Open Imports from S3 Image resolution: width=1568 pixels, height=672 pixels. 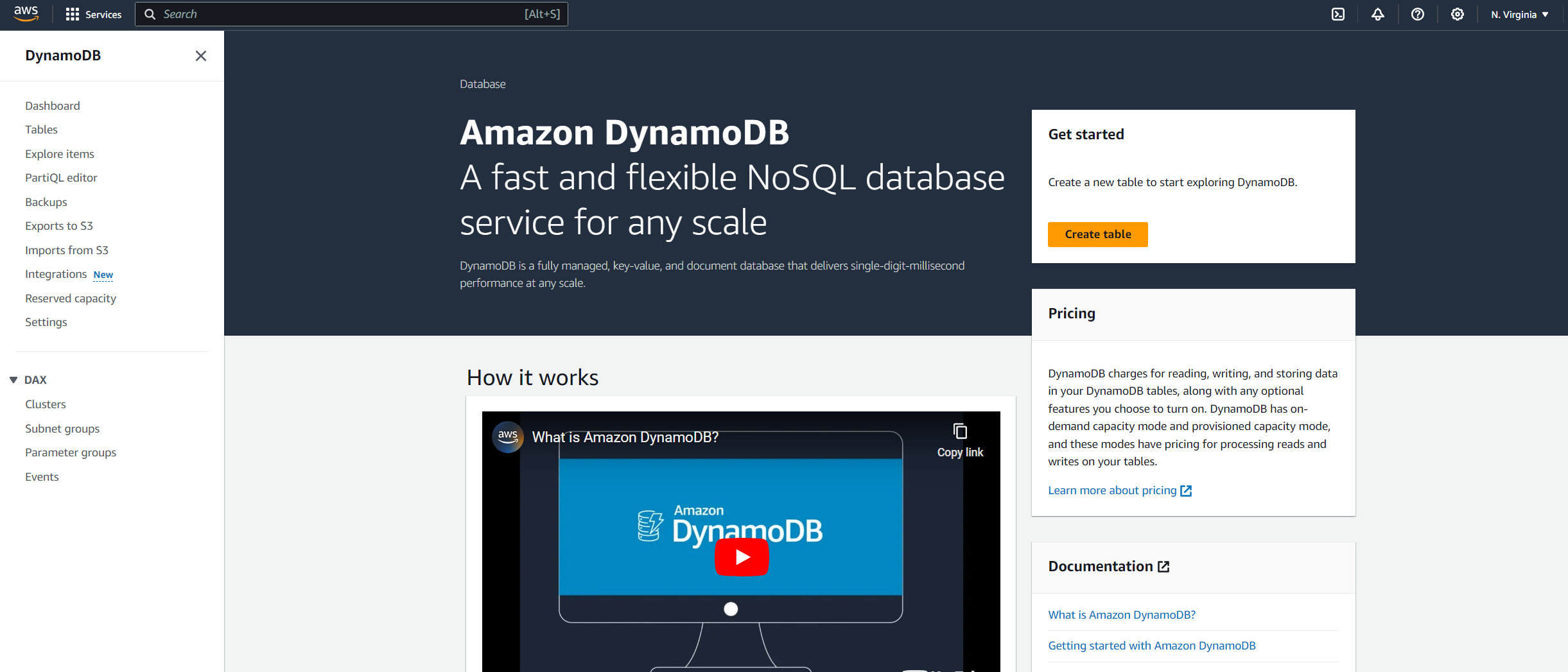(67, 250)
